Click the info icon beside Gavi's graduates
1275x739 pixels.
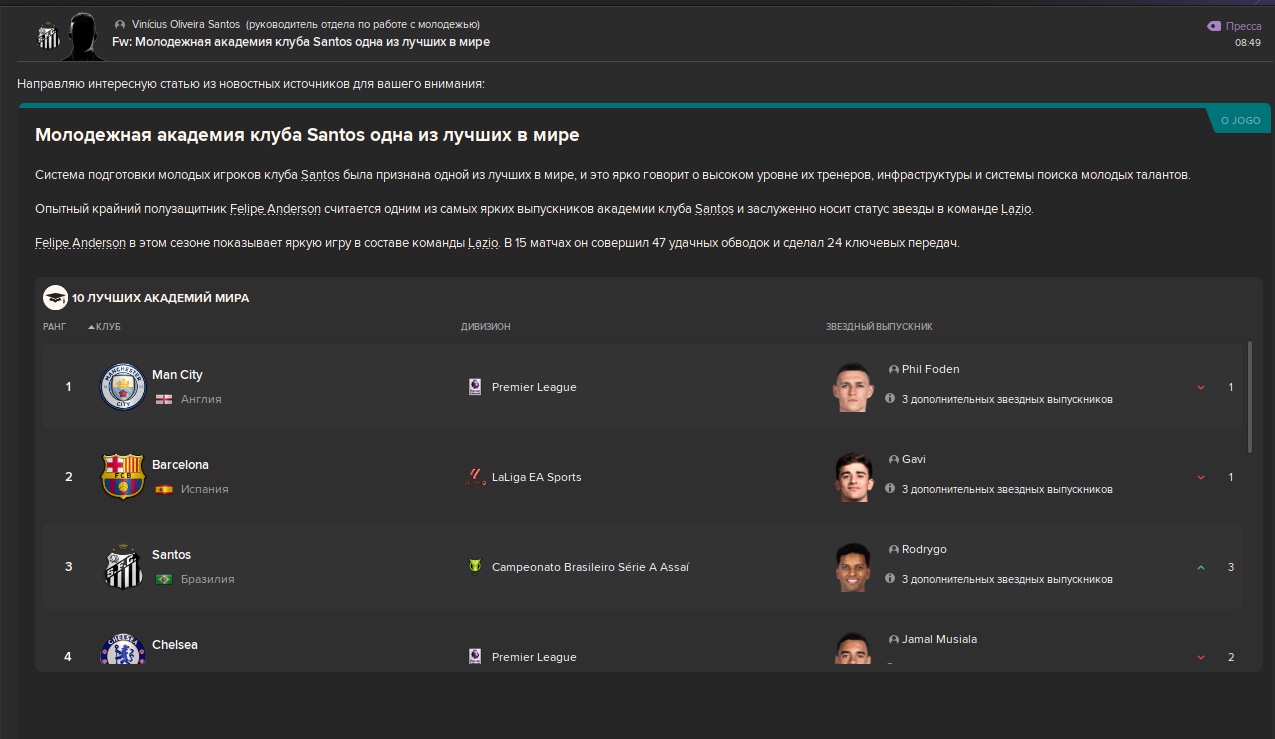point(890,488)
